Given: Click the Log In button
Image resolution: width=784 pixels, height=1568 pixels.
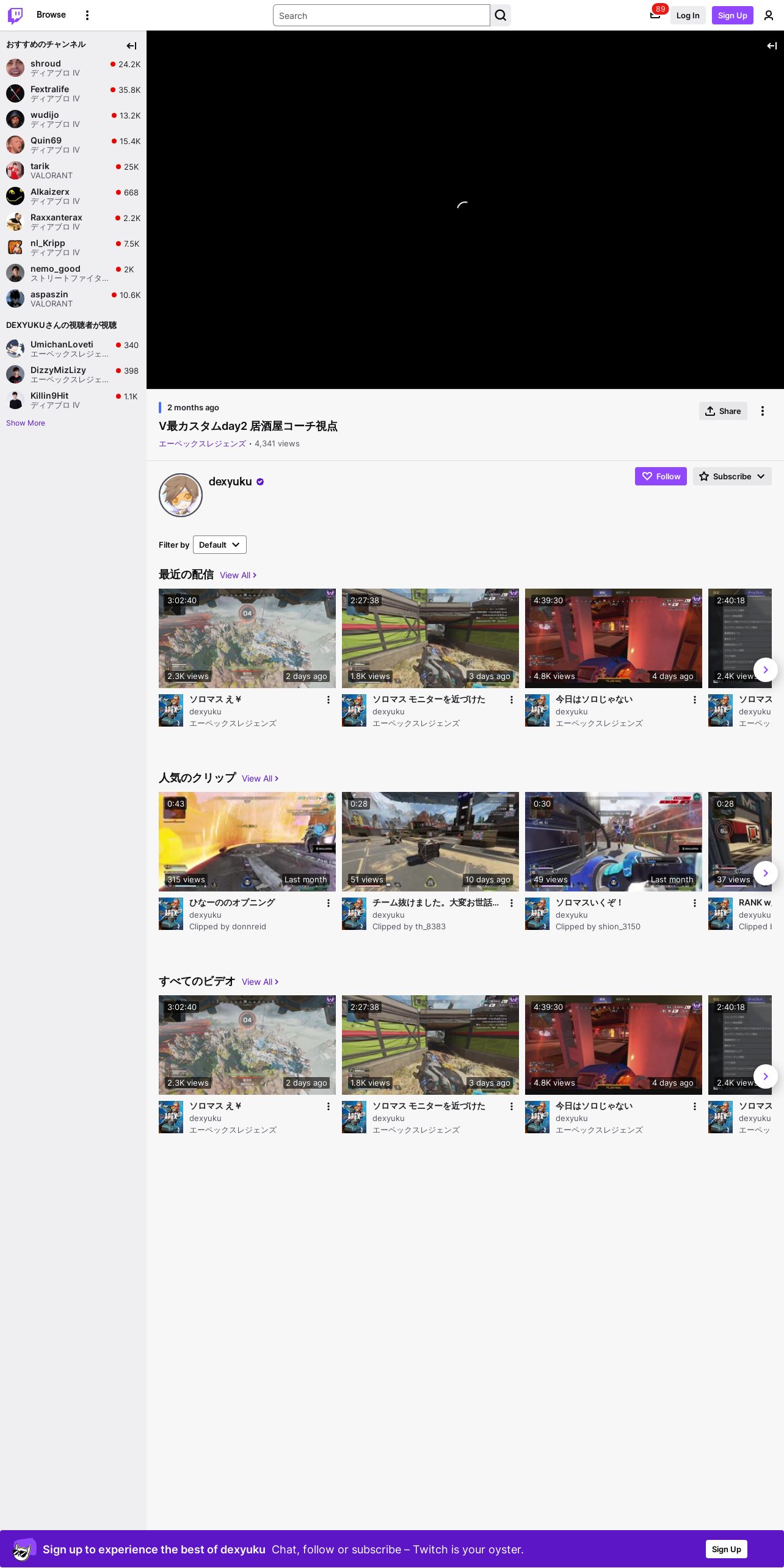Looking at the screenshot, I should click(688, 15).
